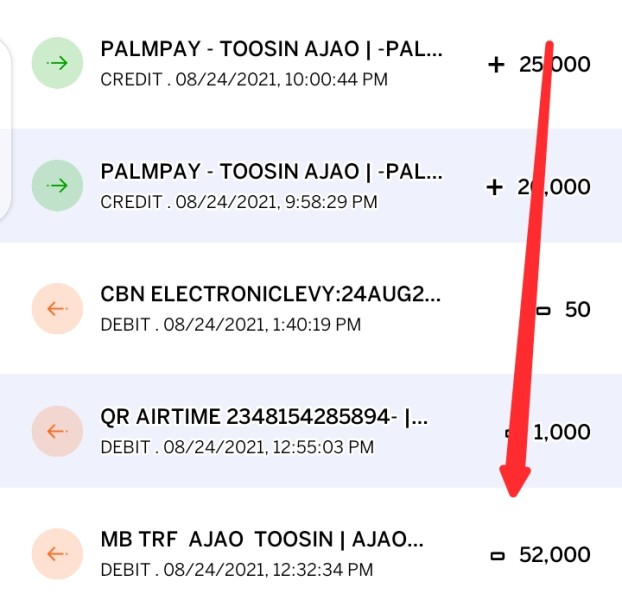Image resolution: width=622 pixels, height=600 pixels.
Task: Click the - 52,000 debit amount
Action: (541, 554)
